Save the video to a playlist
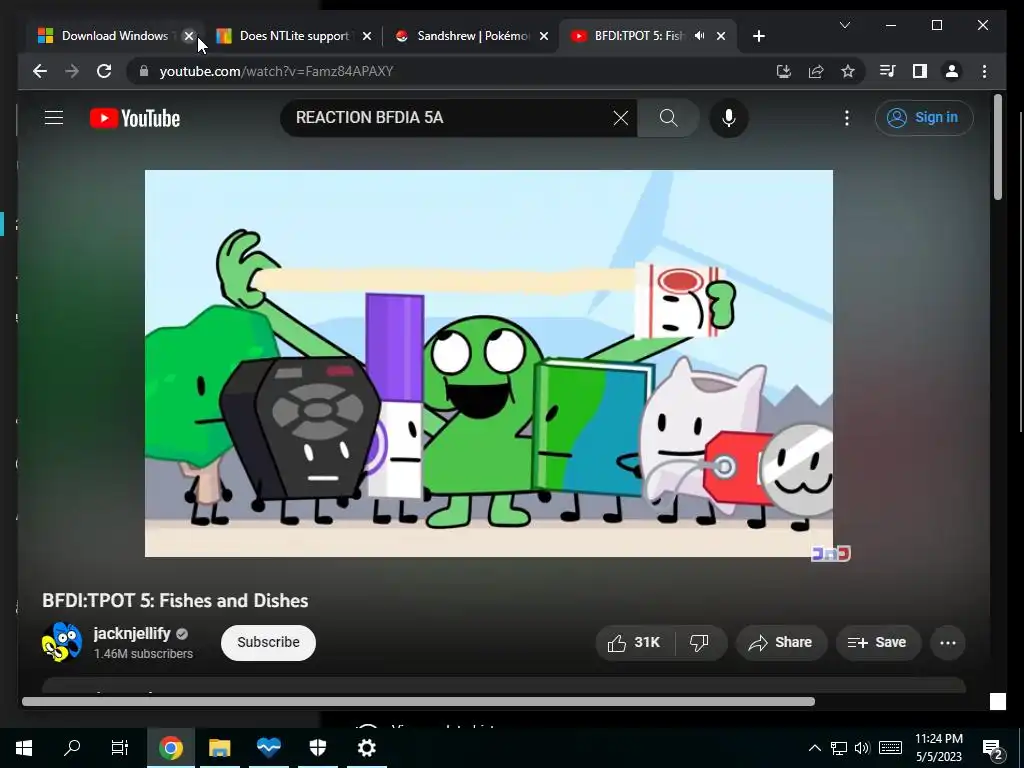The height and width of the screenshot is (768, 1024). [878, 643]
